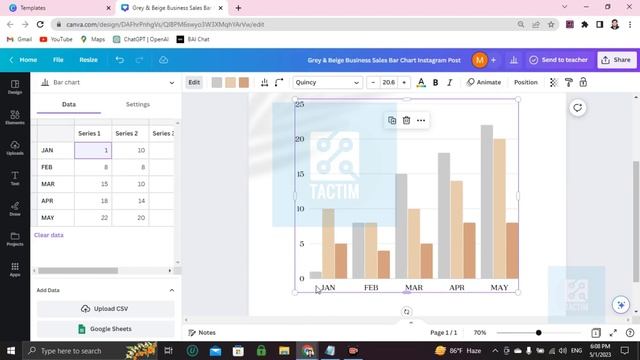640x360 pixels.
Task: Click the comment refresh icon on canvas
Action: [578, 108]
